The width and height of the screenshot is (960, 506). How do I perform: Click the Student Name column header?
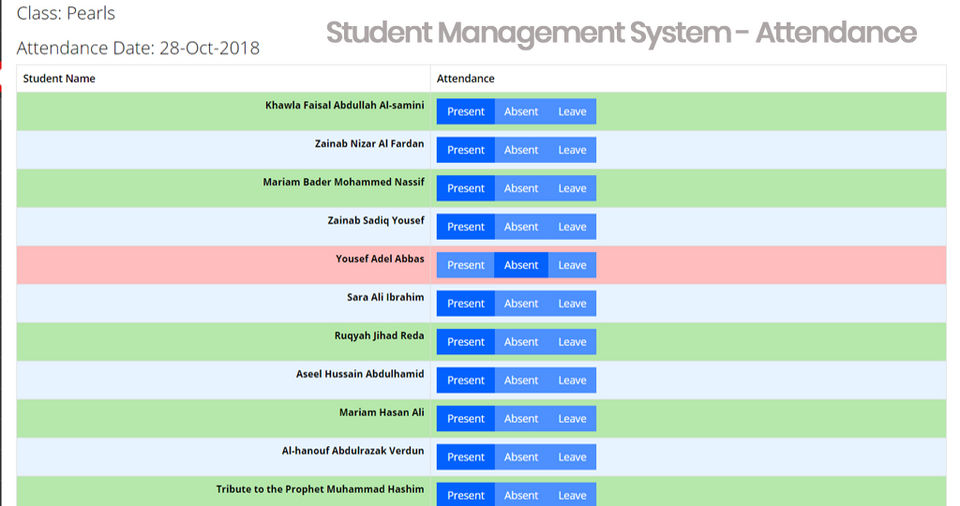click(59, 78)
